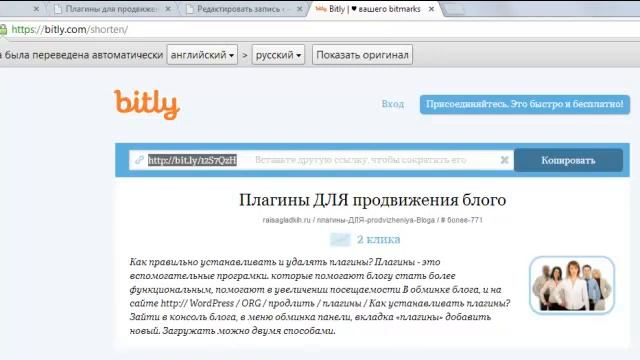Click the group of people thumbnail
Image resolution: width=640 pixels, height=360 pixels.
[572, 285]
